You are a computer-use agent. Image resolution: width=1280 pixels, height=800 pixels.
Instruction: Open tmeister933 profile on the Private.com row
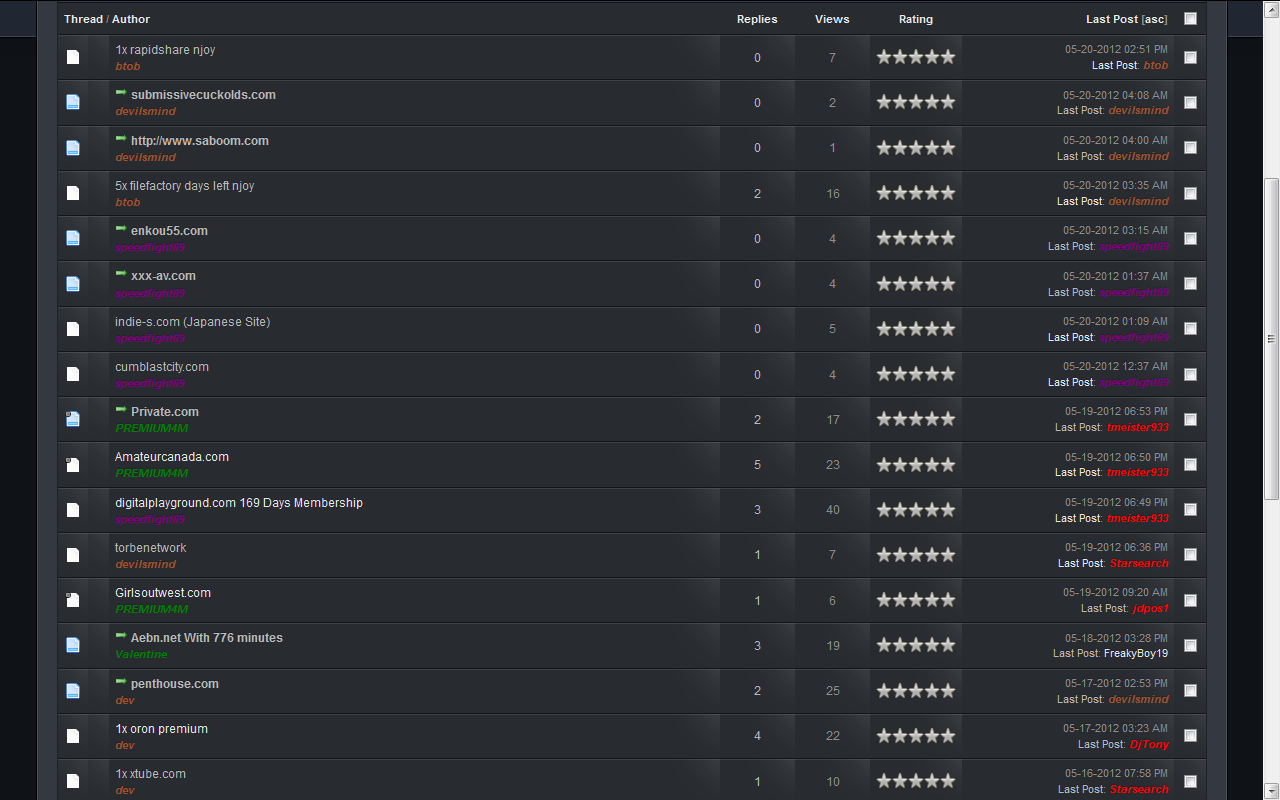tap(1137, 427)
